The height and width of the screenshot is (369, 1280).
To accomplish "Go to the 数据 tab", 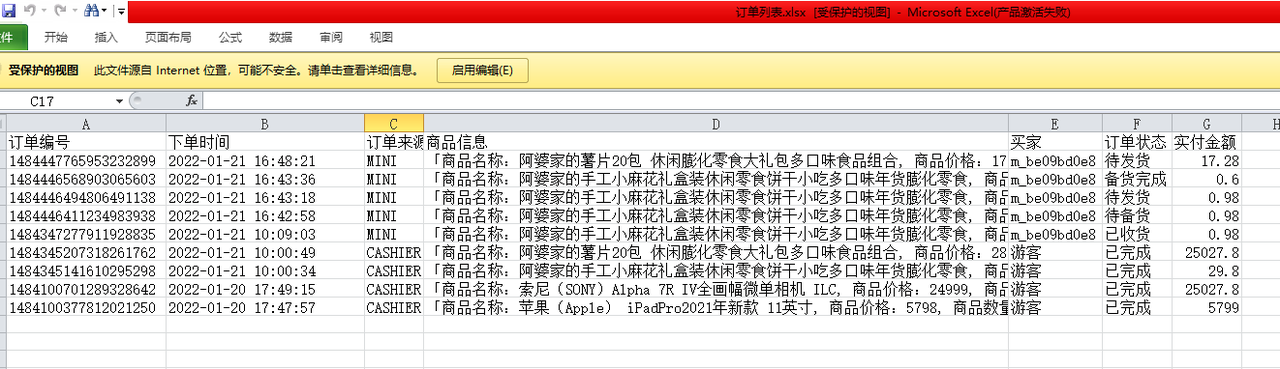I will [x=281, y=37].
